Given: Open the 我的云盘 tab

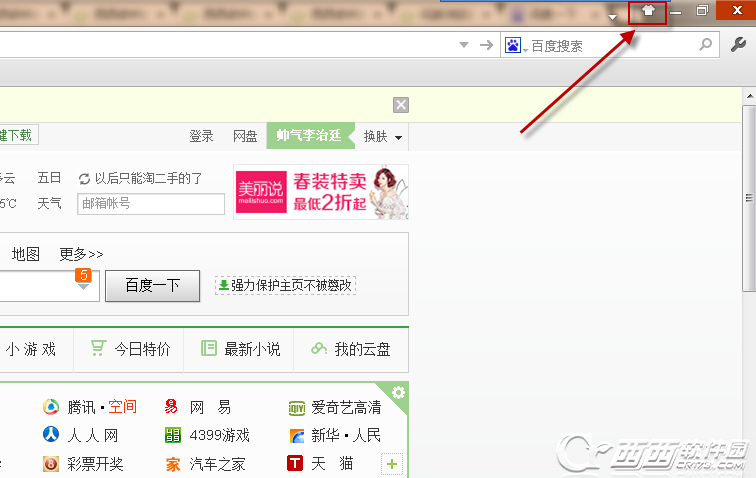Looking at the screenshot, I should (351, 349).
